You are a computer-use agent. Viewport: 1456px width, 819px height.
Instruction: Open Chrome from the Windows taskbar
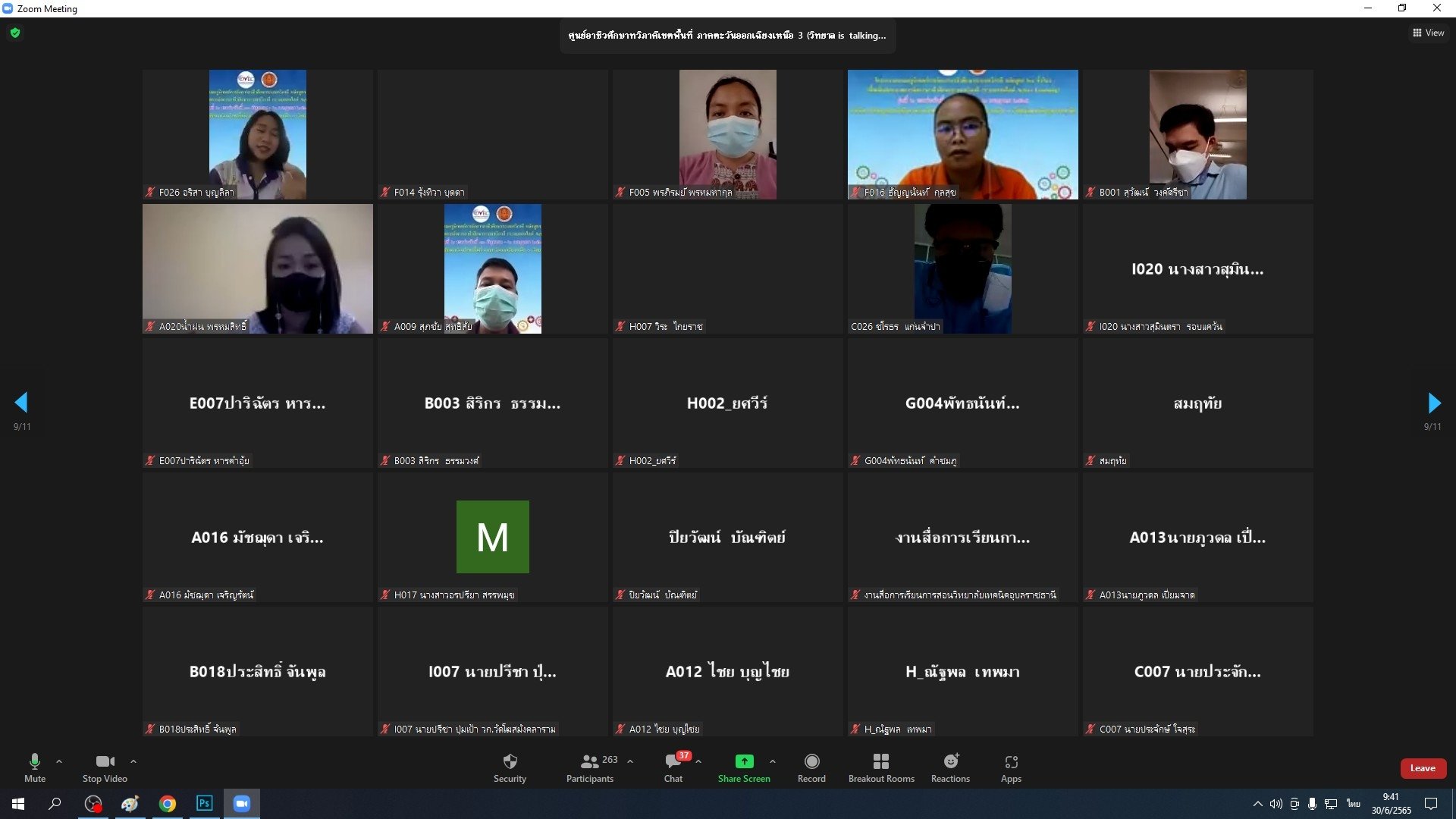168,804
